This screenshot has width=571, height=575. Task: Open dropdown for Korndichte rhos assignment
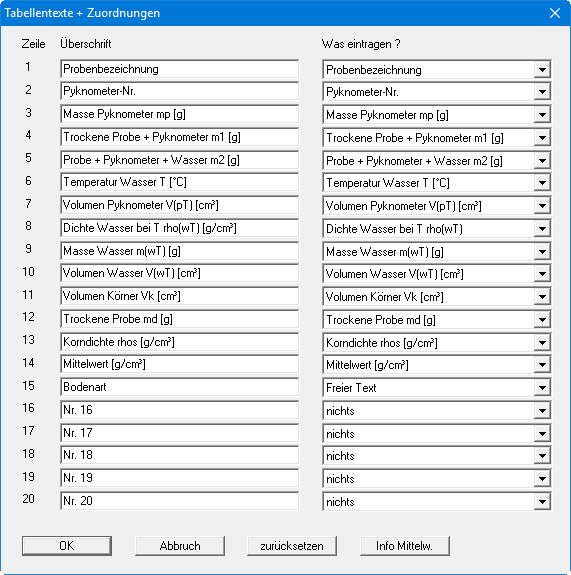pyautogui.click(x=542, y=343)
